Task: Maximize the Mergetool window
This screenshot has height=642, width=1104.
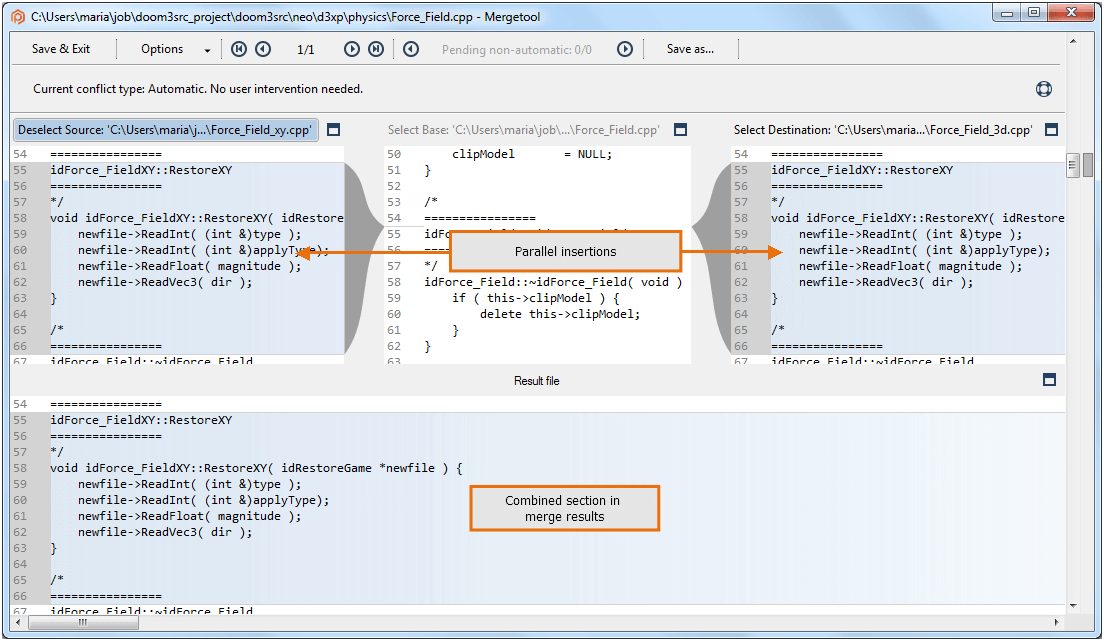Action: [x=1034, y=13]
